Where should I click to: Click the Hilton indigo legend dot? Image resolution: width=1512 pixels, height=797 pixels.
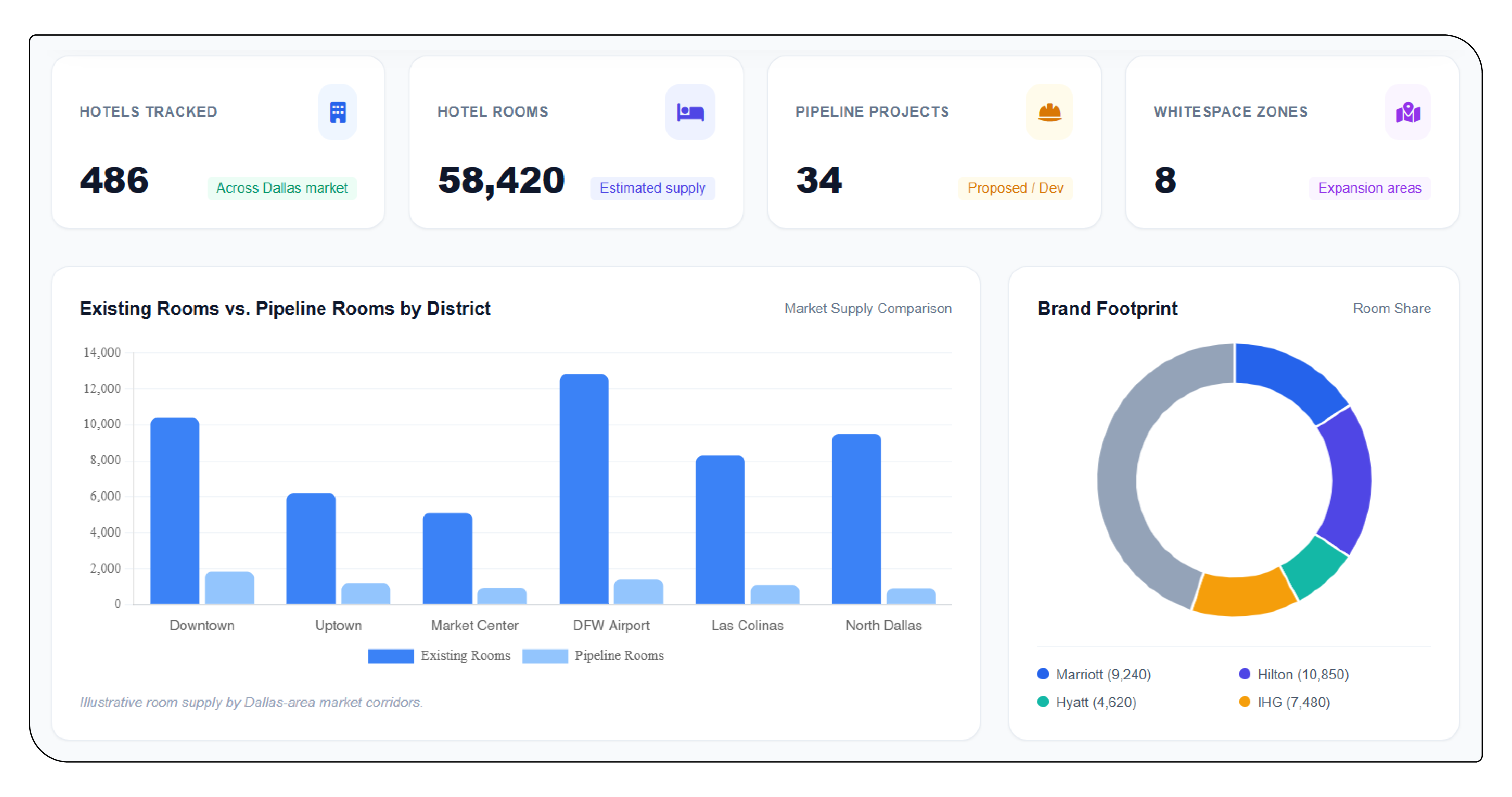[x=1244, y=674]
